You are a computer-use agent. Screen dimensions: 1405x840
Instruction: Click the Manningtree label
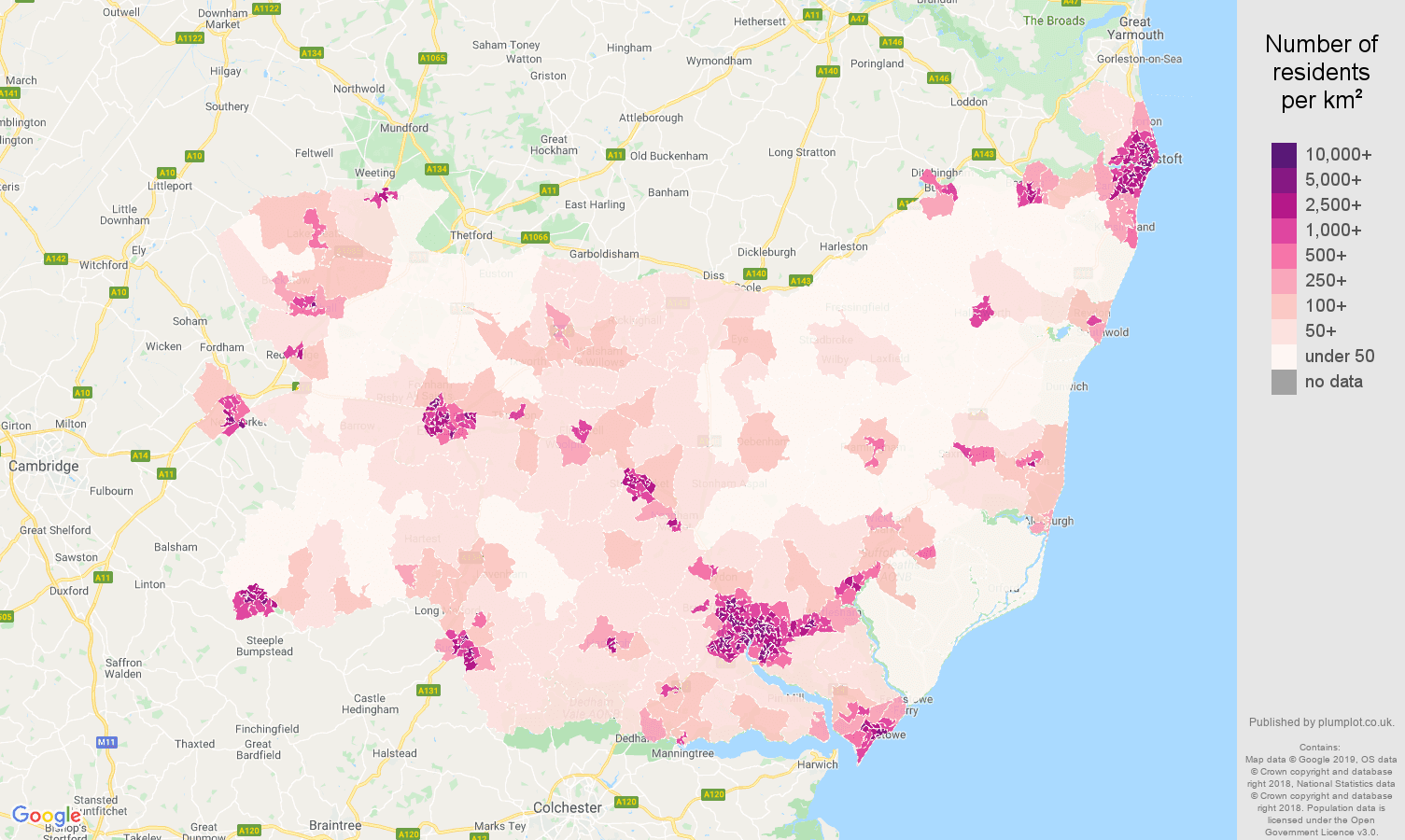(682, 753)
